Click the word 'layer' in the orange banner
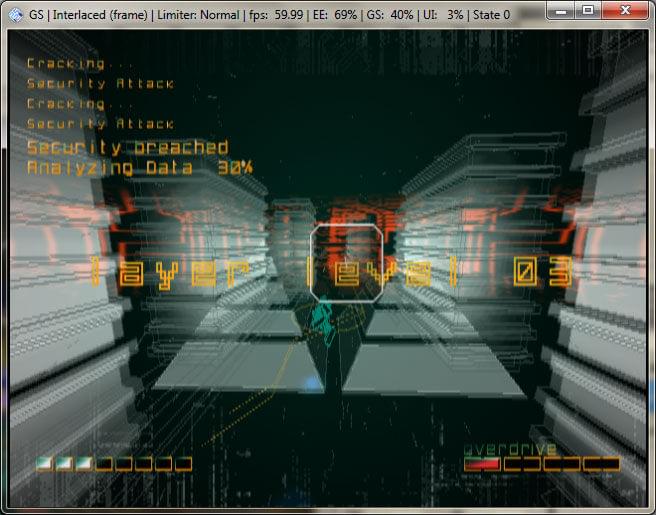Screen dimensions: 656x515 pyautogui.click(x=169, y=272)
